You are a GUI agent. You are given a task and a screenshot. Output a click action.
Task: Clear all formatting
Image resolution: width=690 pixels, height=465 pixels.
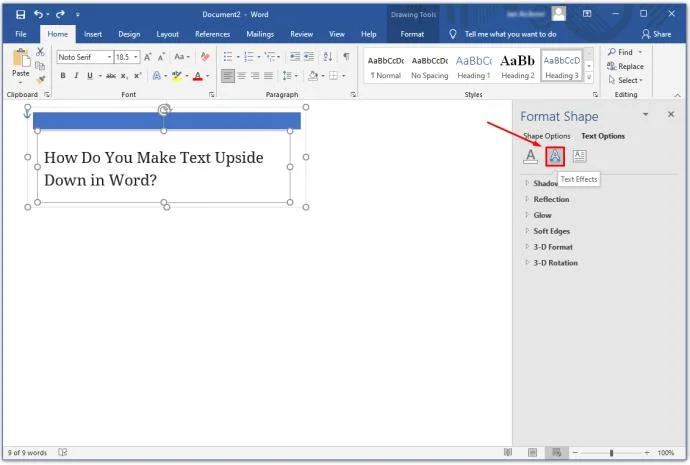[x=205, y=57]
